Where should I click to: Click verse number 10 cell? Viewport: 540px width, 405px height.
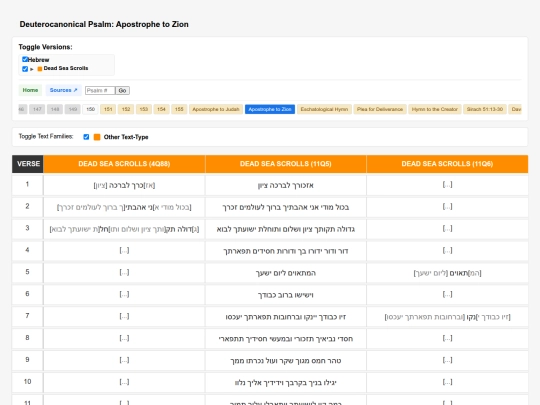(28, 382)
